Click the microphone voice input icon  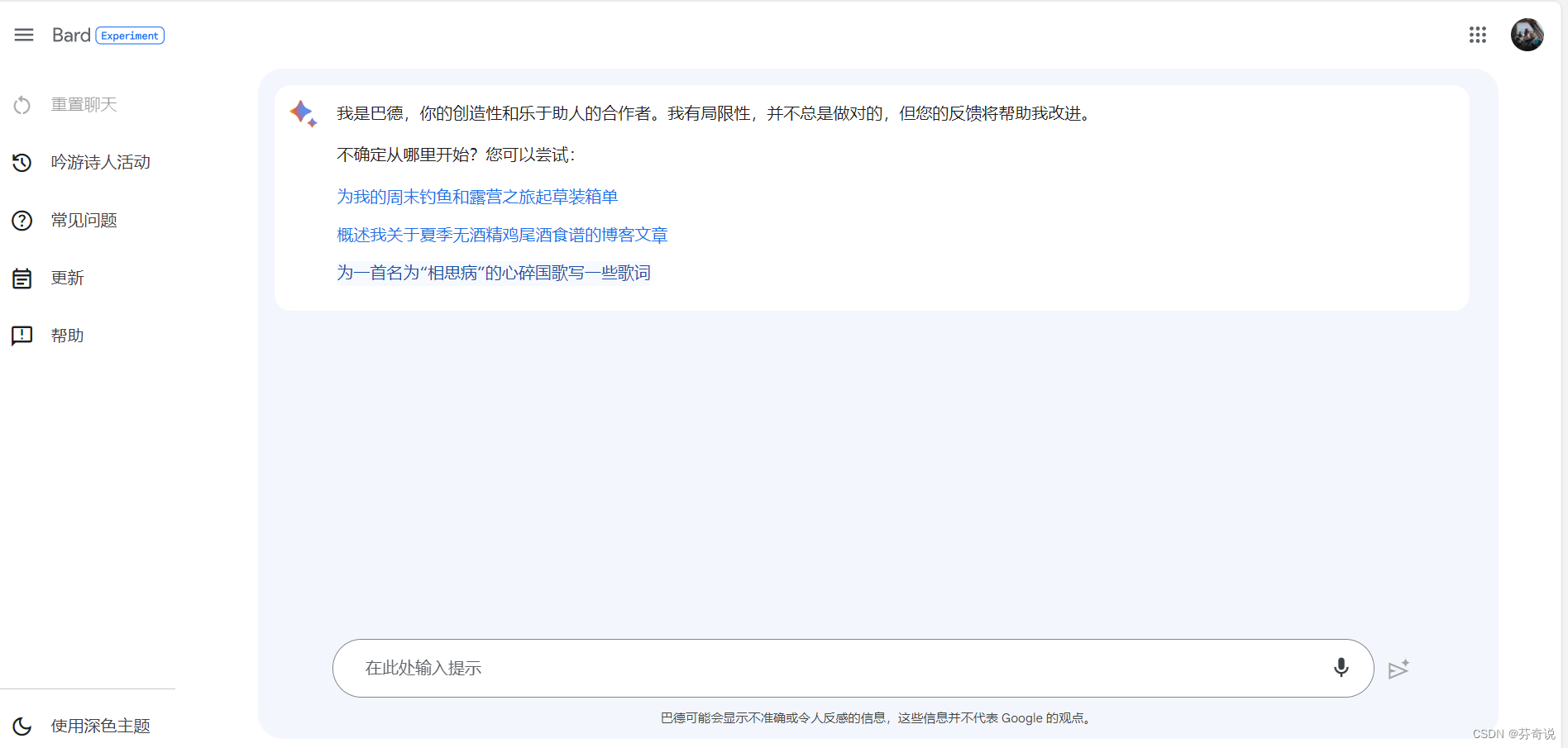tap(1341, 668)
